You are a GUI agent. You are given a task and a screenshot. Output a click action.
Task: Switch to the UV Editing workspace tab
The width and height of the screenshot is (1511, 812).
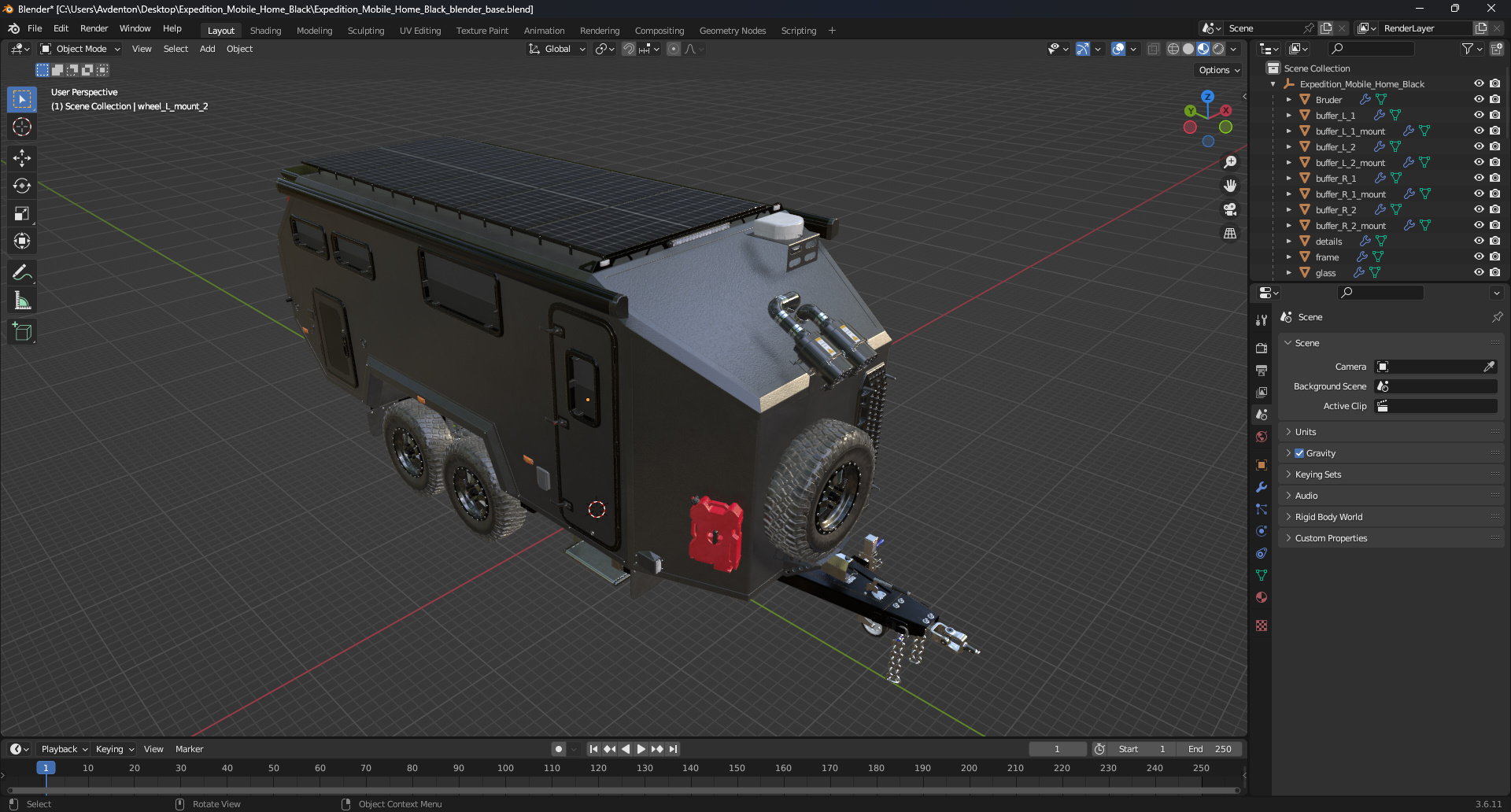point(420,31)
